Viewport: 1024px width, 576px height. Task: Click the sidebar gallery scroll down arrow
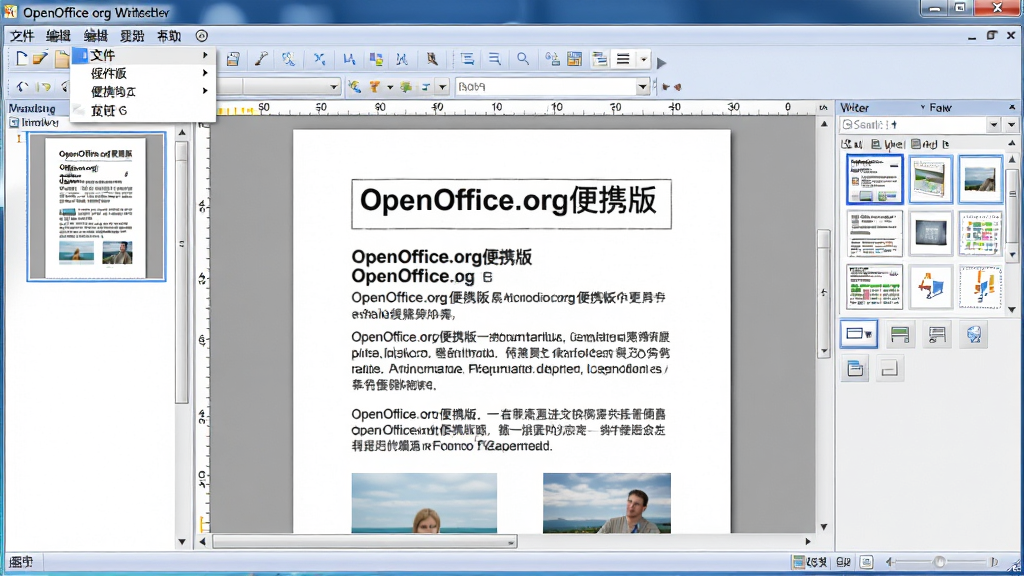[1012, 310]
